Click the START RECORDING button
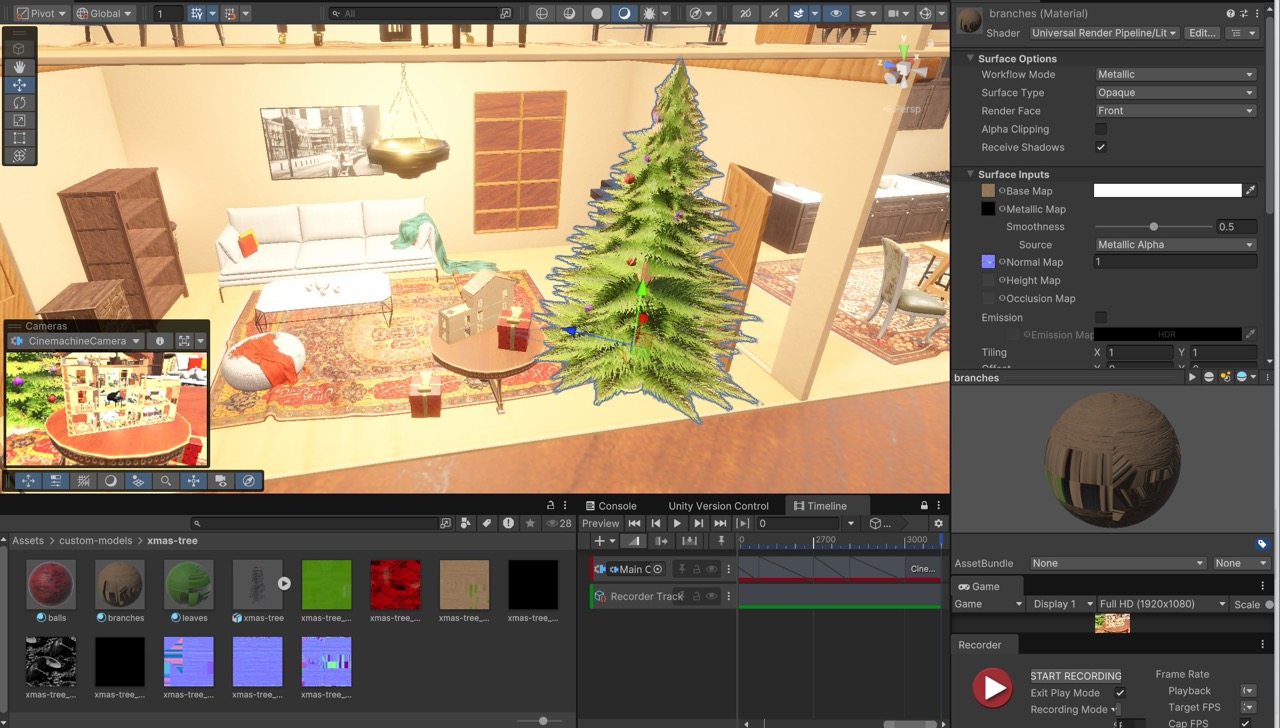The width and height of the screenshot is (1280, 728). 1076,676
